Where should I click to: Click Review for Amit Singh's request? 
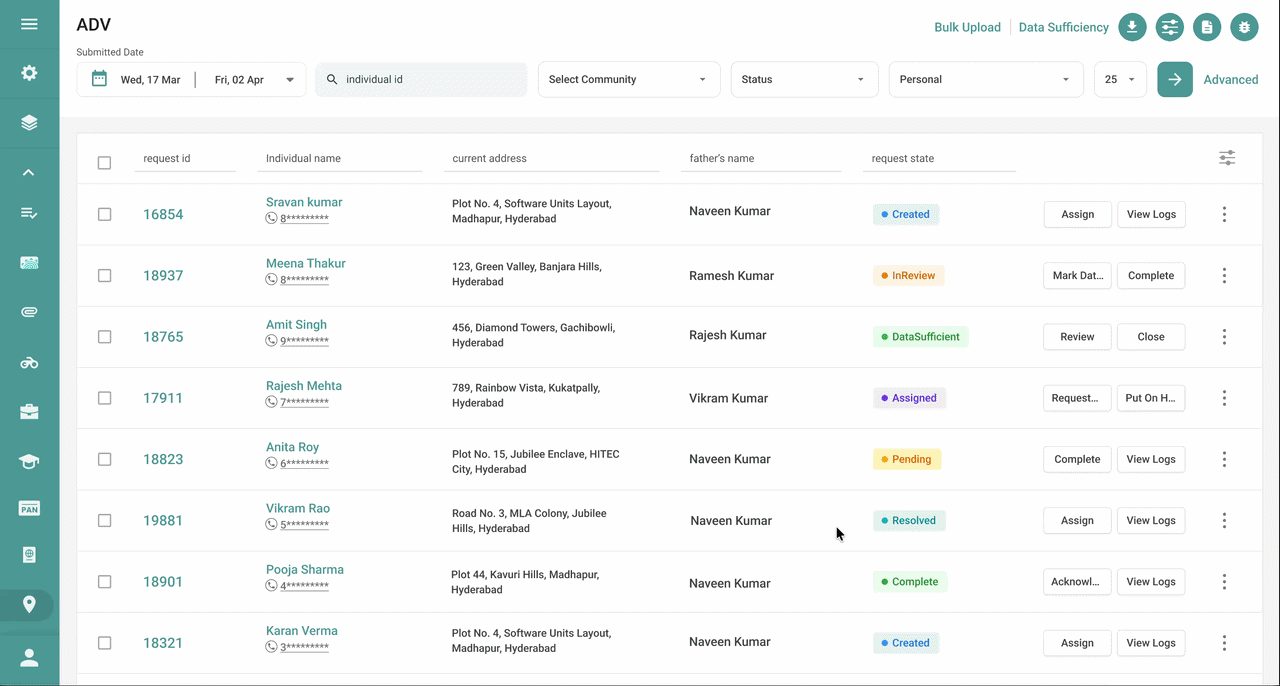coord(1077,337)
